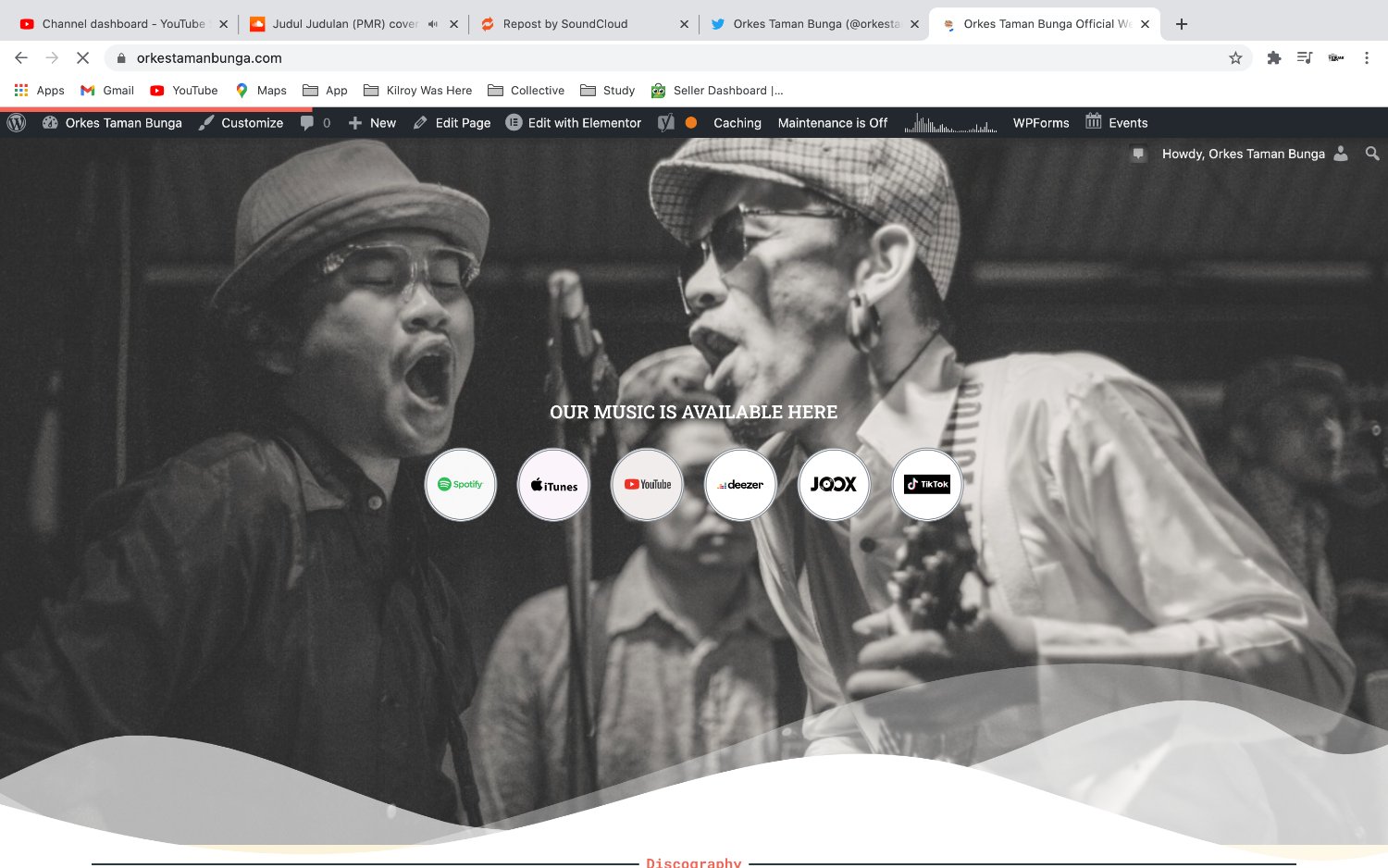
Task: Open the Chrome extensions puzzle icon
Action: pos(1274,57)
